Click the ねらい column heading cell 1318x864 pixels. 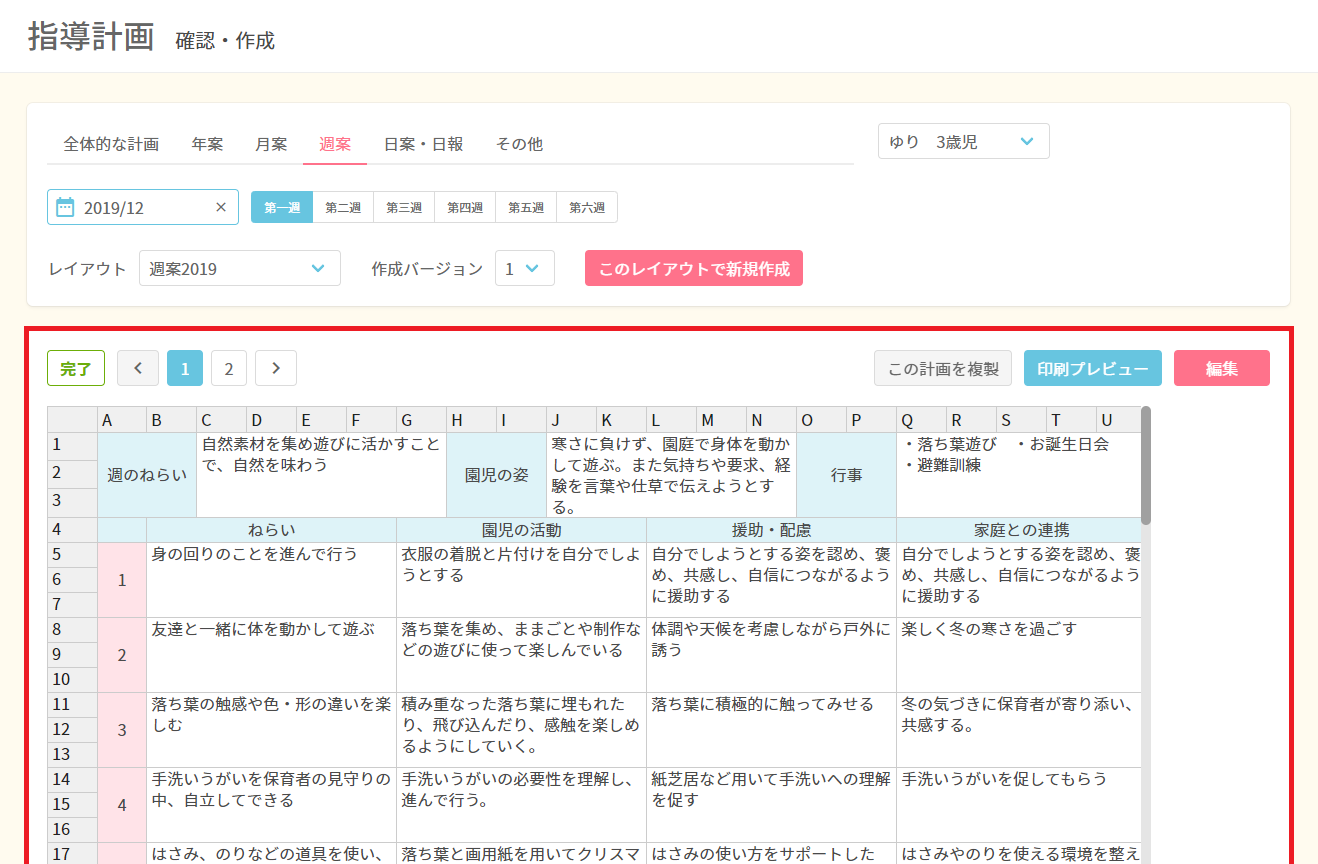pyautogui.click(x=272, y=530)
